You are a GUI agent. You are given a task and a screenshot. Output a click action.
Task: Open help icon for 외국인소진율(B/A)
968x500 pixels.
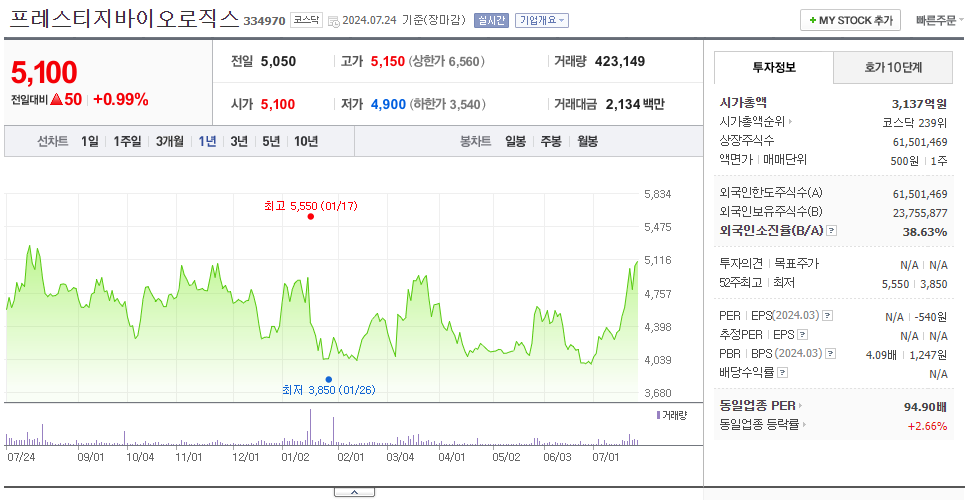832,231
